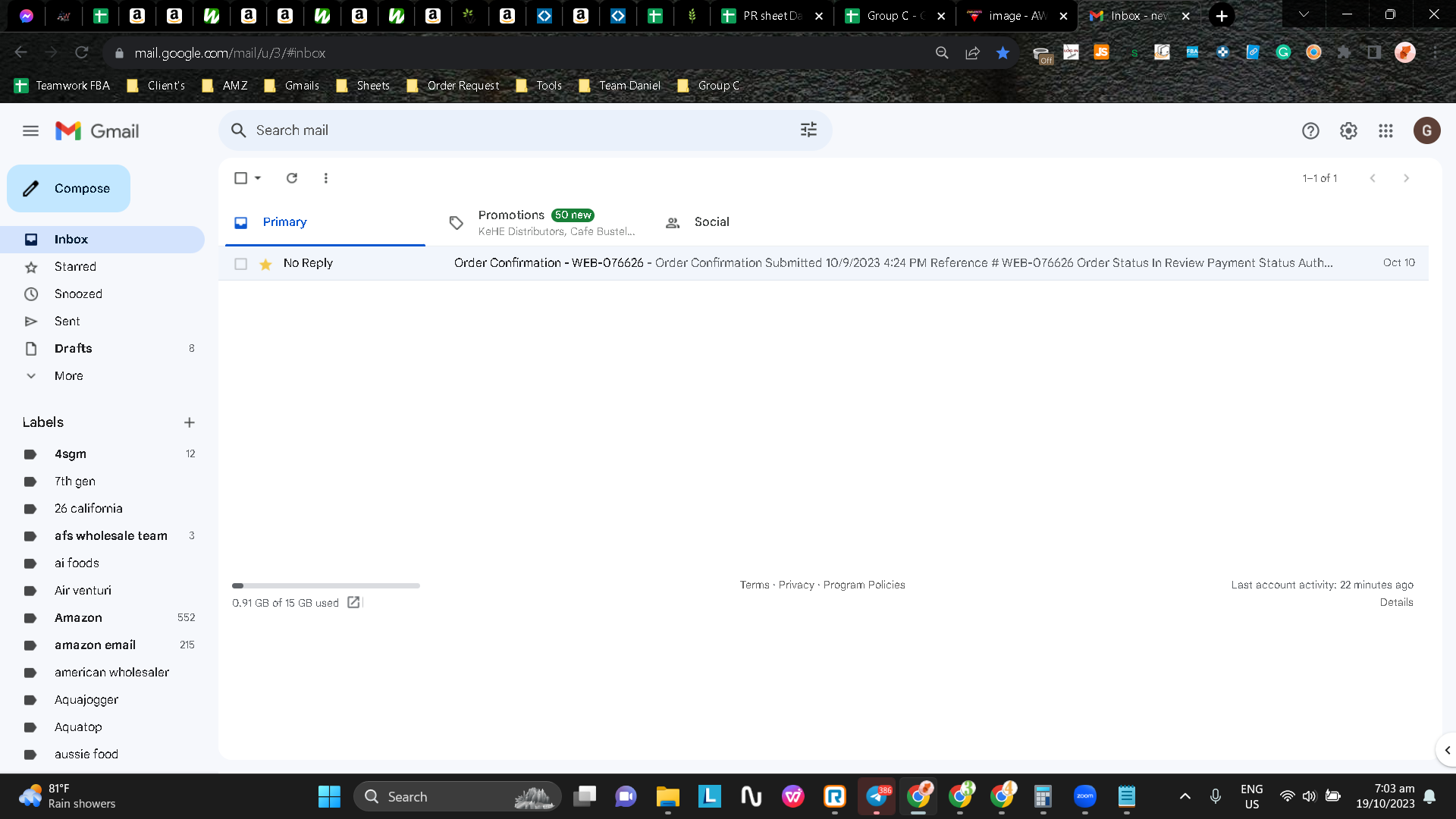Open the browser Extensions puzzle icon
This screenshot has height=819, width=1456.
click(x=1344, y=52)
